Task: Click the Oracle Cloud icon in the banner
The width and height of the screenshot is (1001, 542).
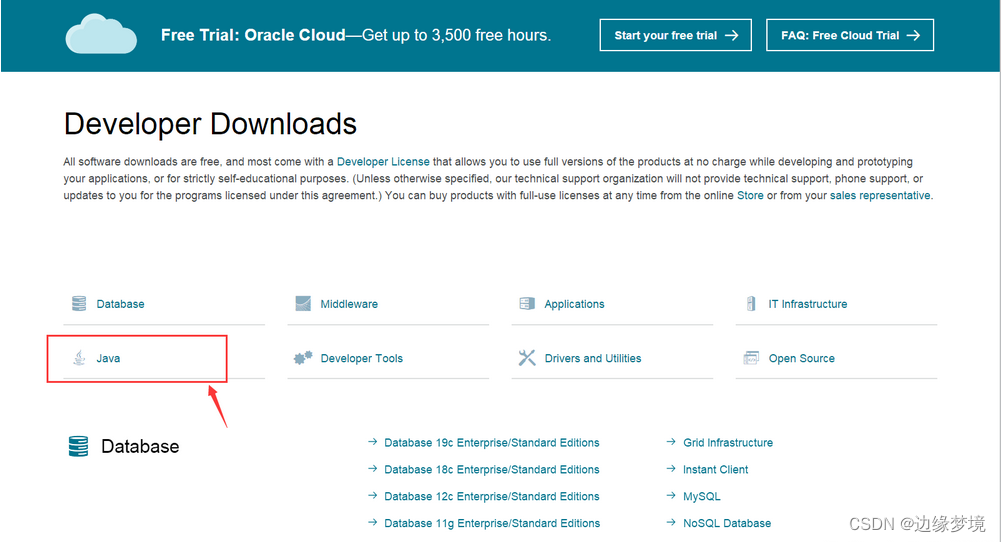Action: click(x=101, y=34)
